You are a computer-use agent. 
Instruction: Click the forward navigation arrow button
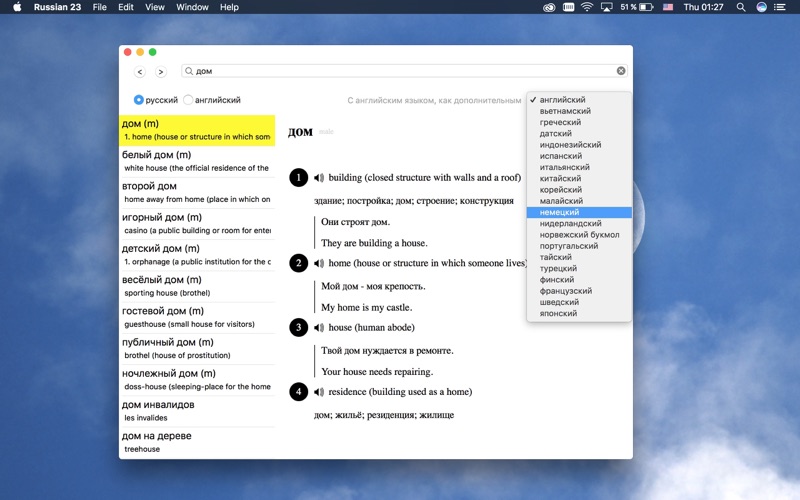pyautogui.click(x=161, y=72)
